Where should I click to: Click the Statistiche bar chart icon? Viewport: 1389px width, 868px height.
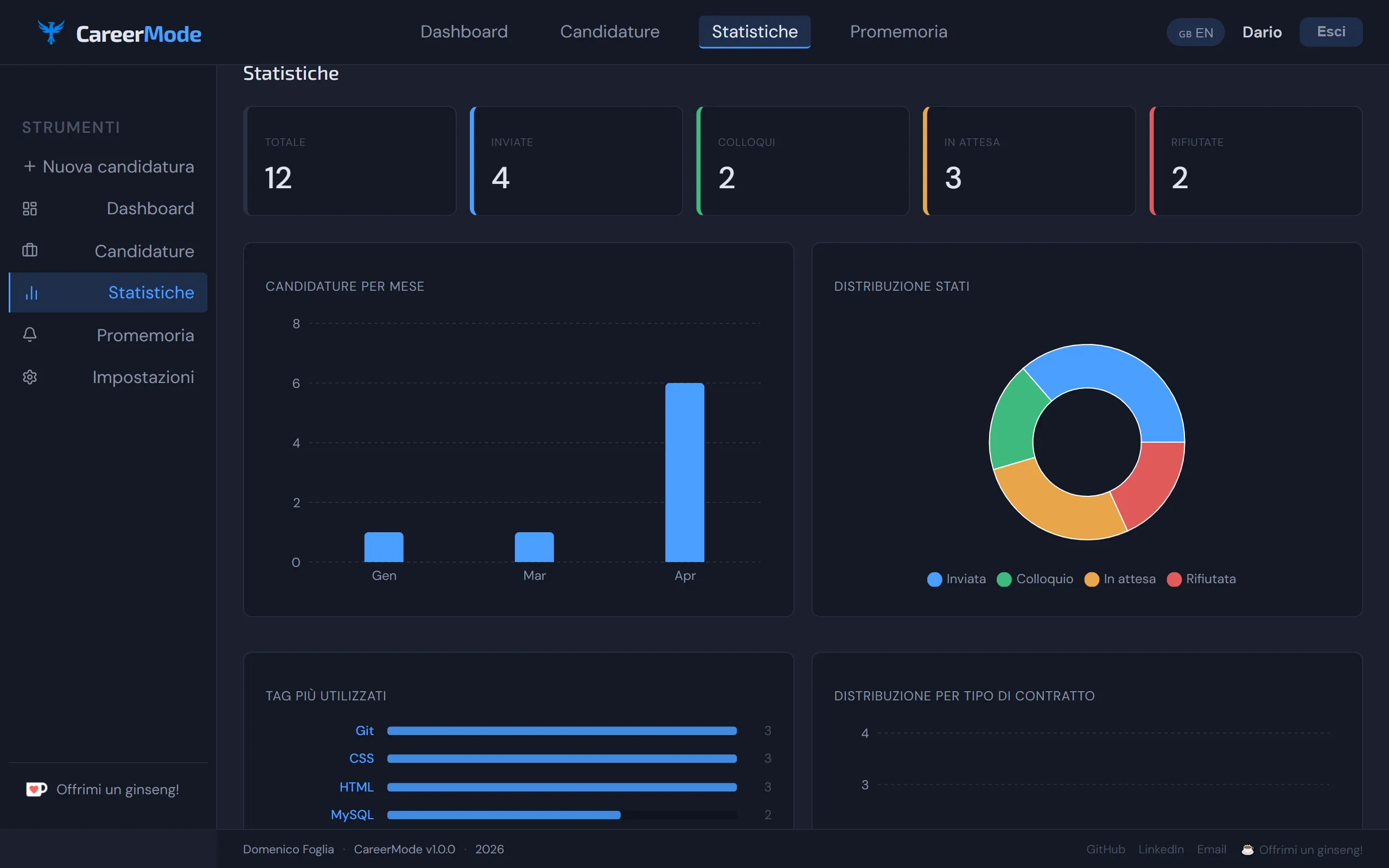click(x=31, y=293)
